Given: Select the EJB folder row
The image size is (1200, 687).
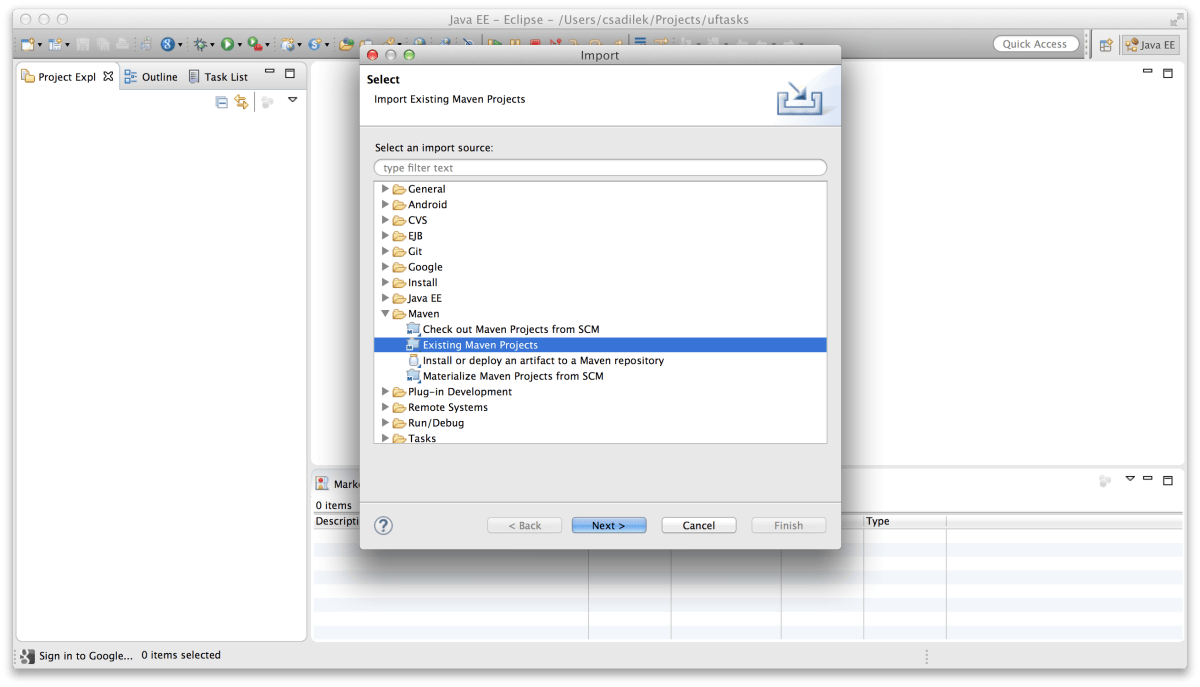Looking at the screenshot, I should coord(600,236).
